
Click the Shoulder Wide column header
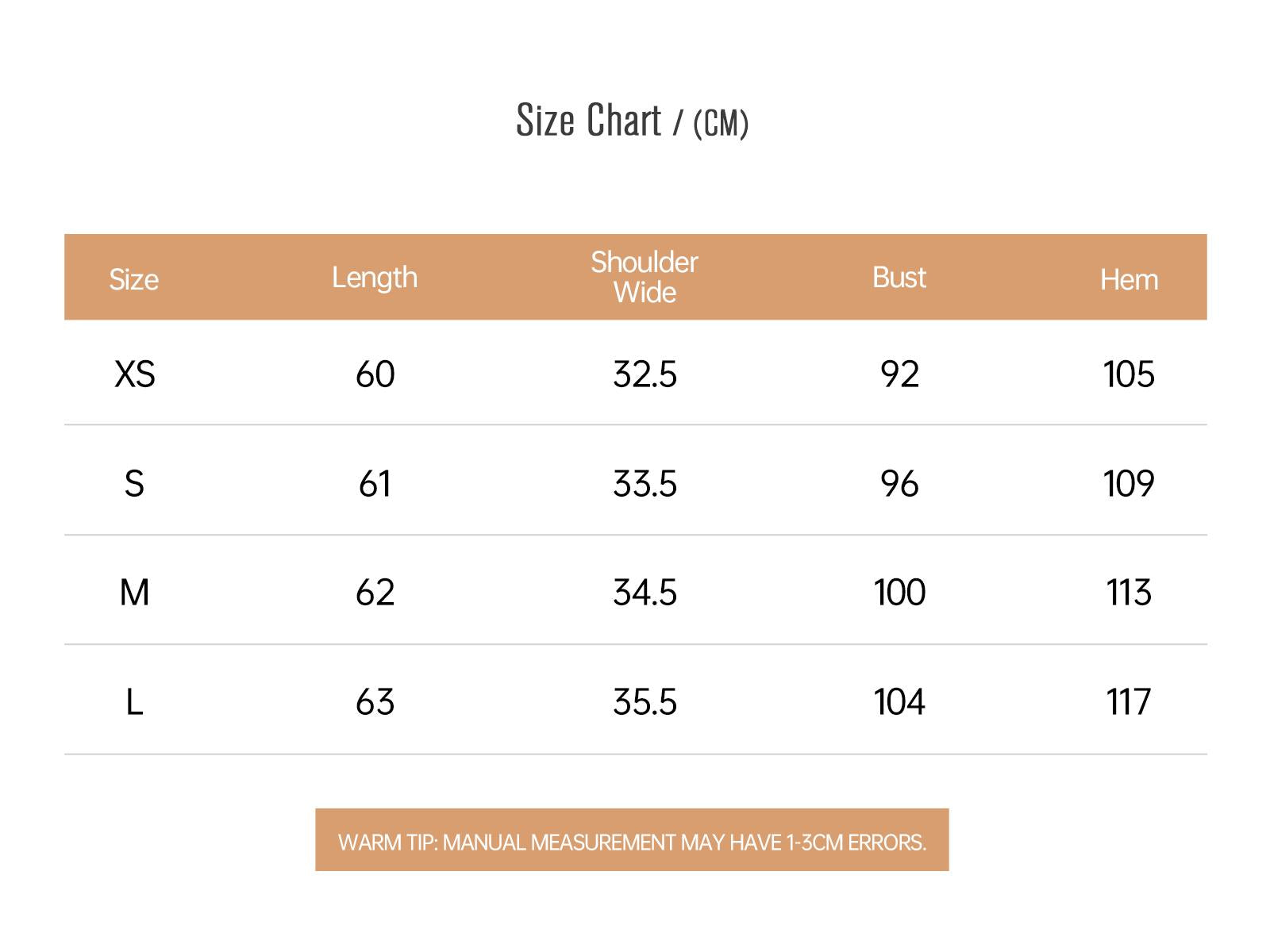(645, 277)
